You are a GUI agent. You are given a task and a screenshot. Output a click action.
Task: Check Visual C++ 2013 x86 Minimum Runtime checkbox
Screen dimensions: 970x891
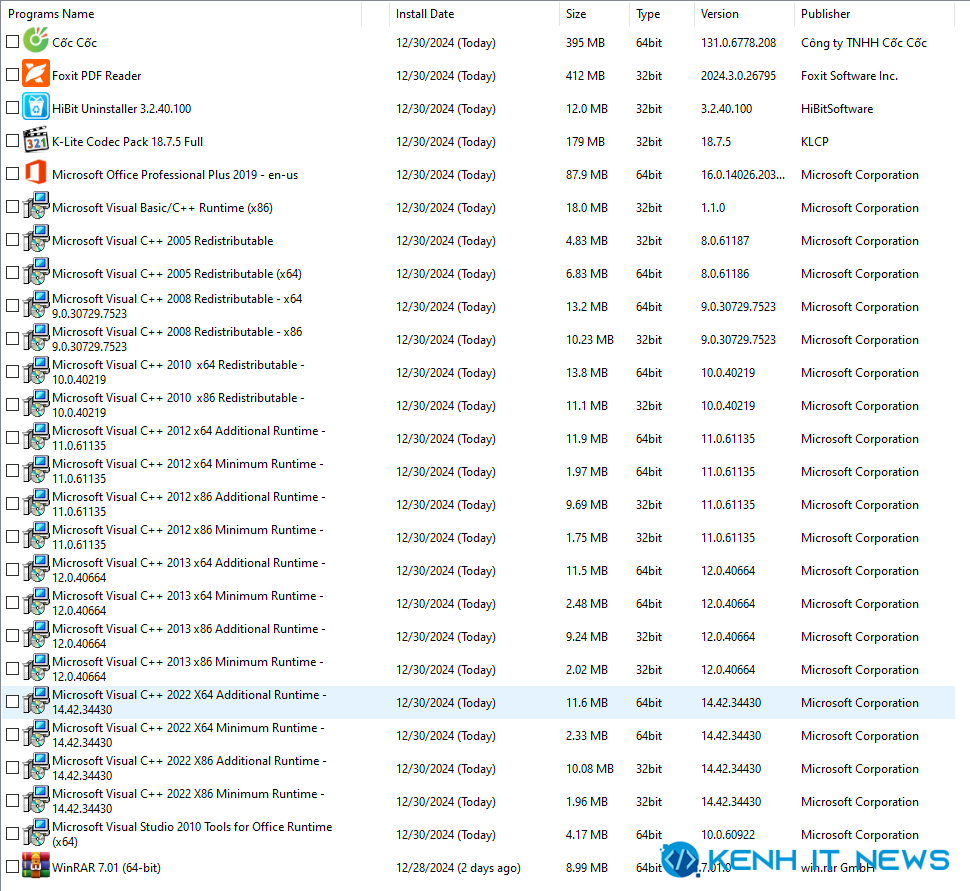(x=12, y=668)
